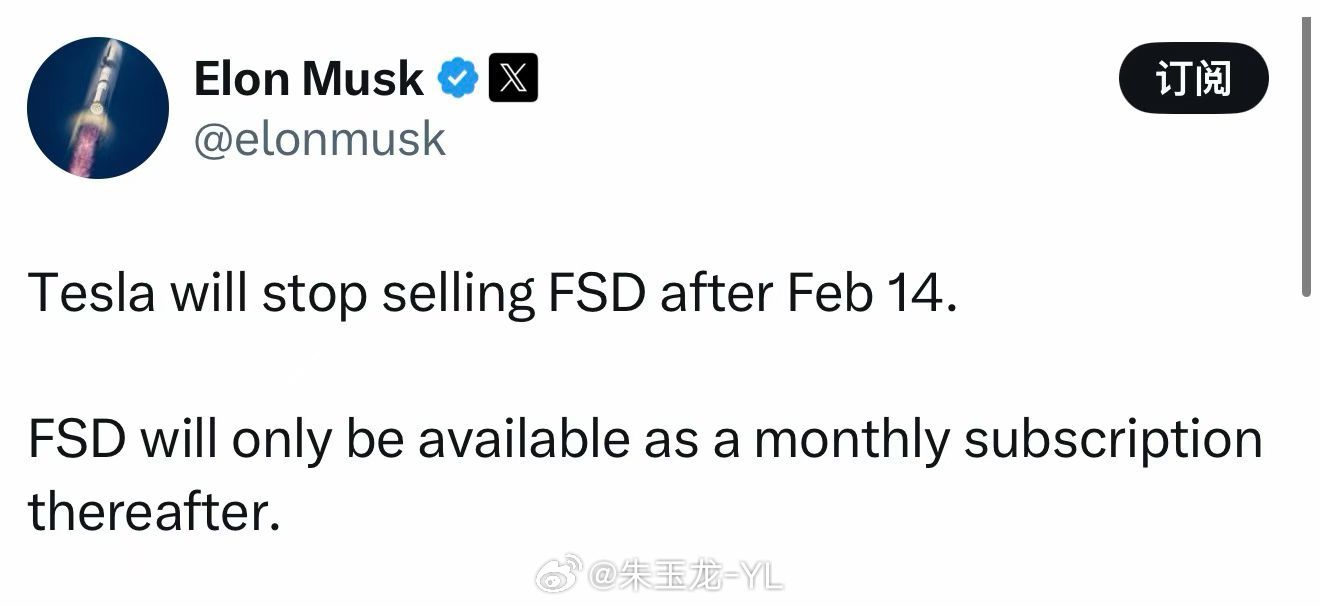Click the Elon Musk display name
Viewport: 1320px width, 606px height.
pos(308,76)
